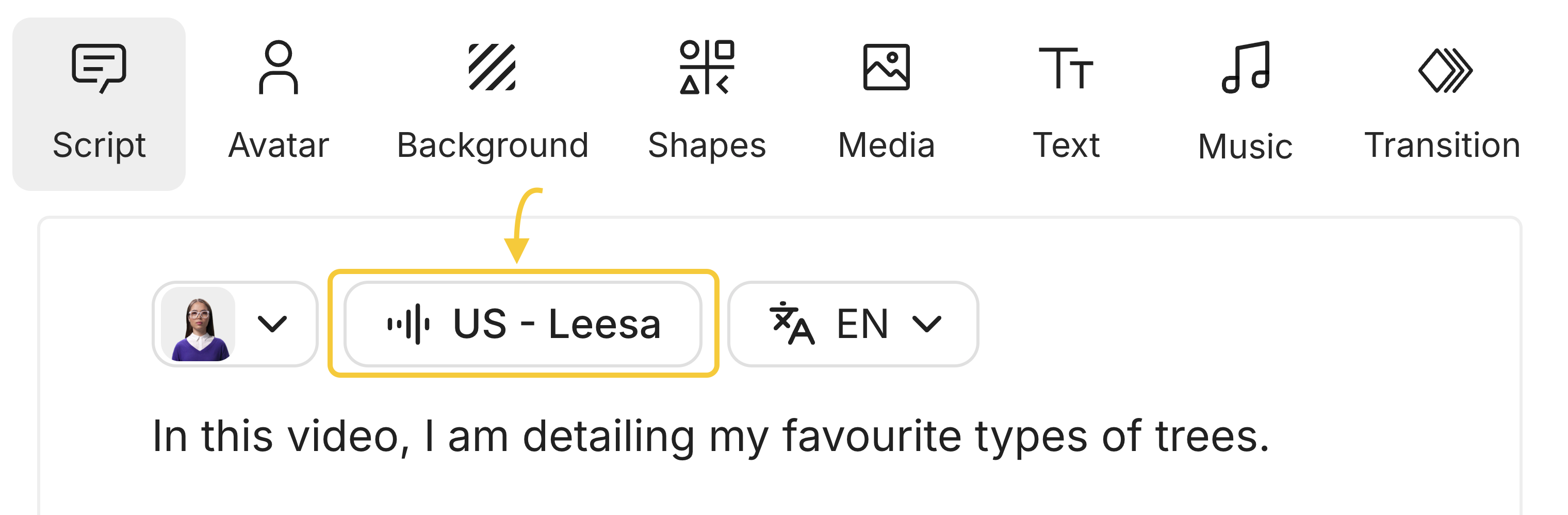
Task: Click the Media image icon
Action: [886, 68]
